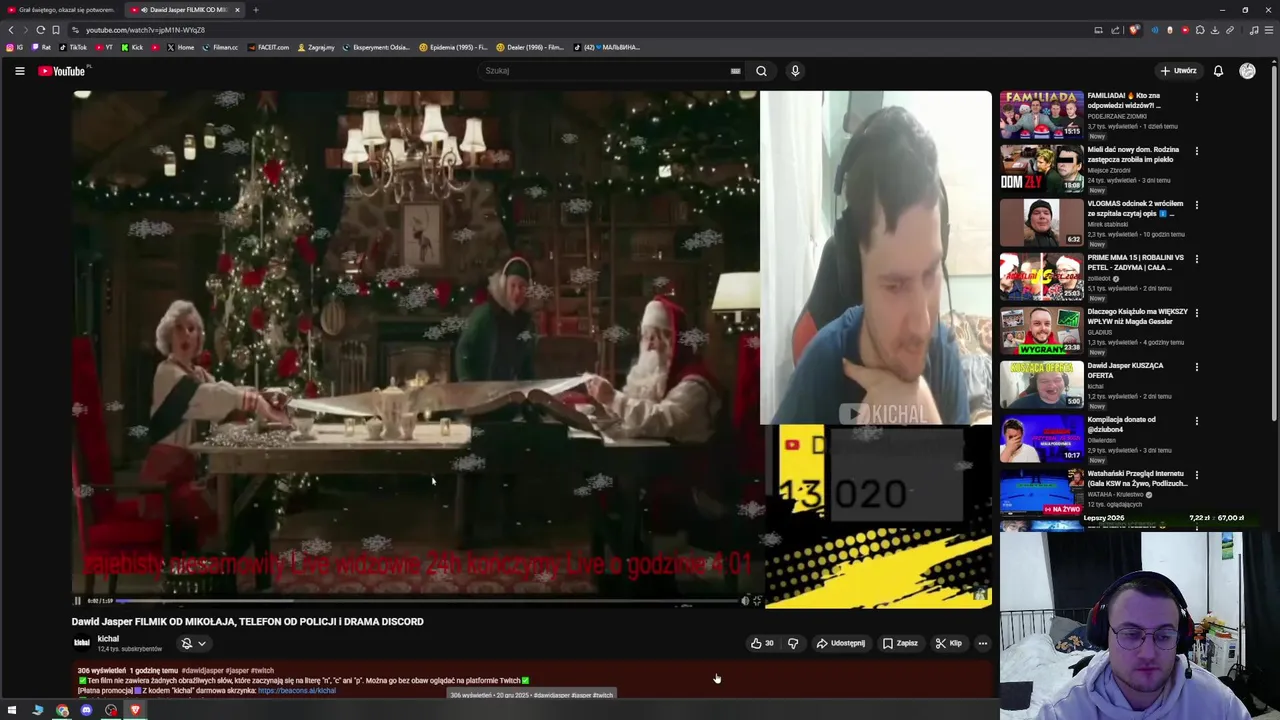
Task: Open the Filman.cc bookmark
Action: point(220,47)
